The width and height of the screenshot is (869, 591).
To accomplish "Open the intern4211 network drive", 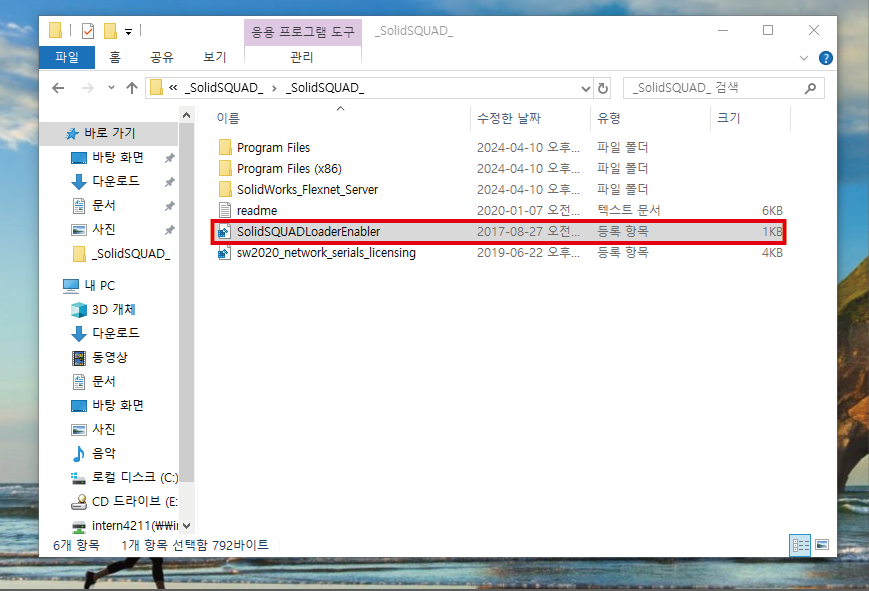I will tap(135, 526).
